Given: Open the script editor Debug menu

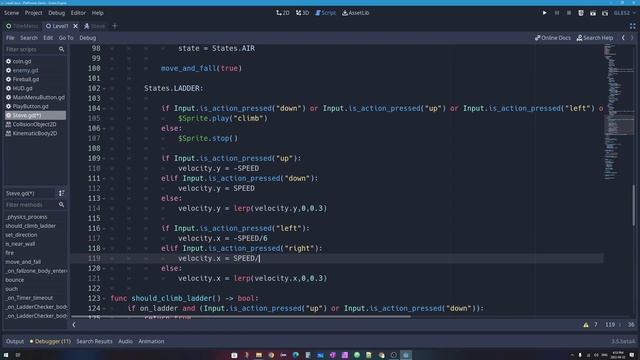Looking at the screenshot, I should (87, 38).
